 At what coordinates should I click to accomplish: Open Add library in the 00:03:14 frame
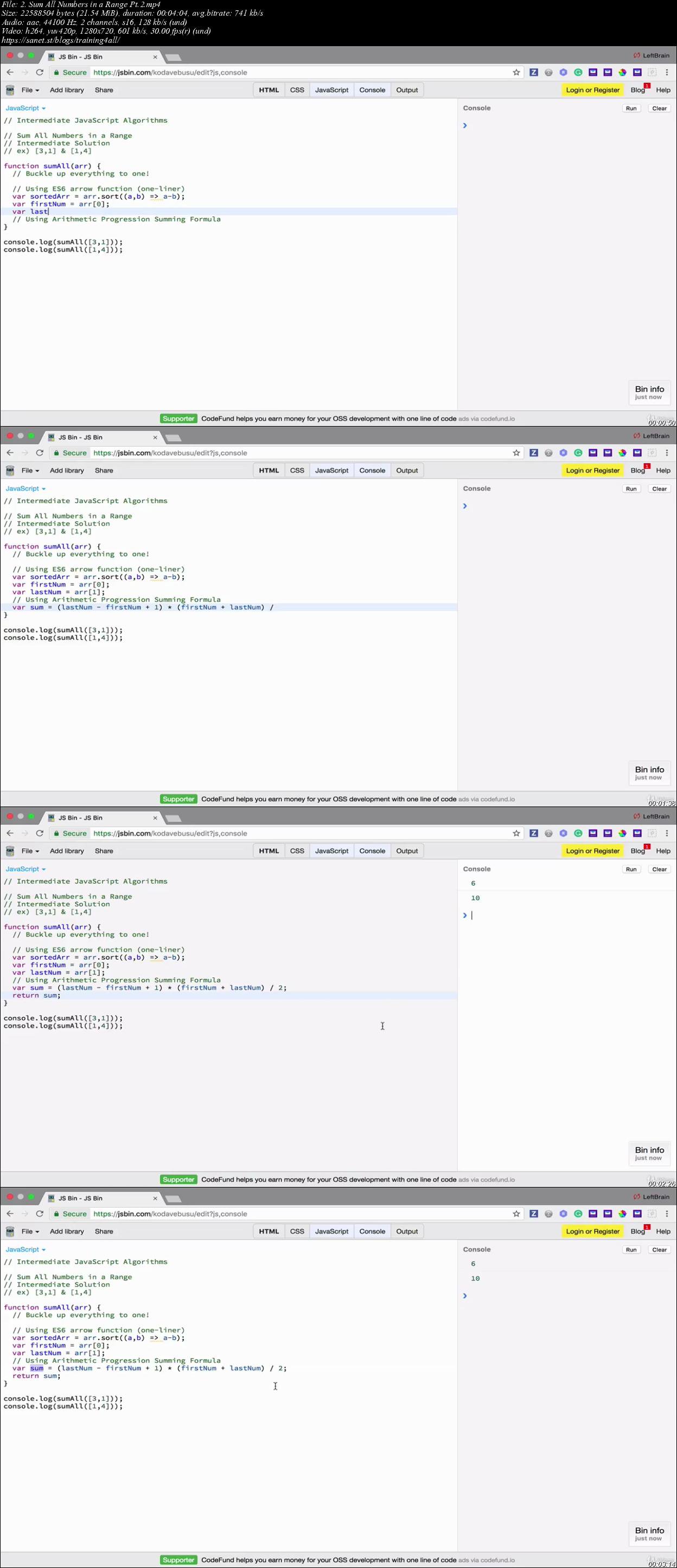click(x=67, y=1231)
